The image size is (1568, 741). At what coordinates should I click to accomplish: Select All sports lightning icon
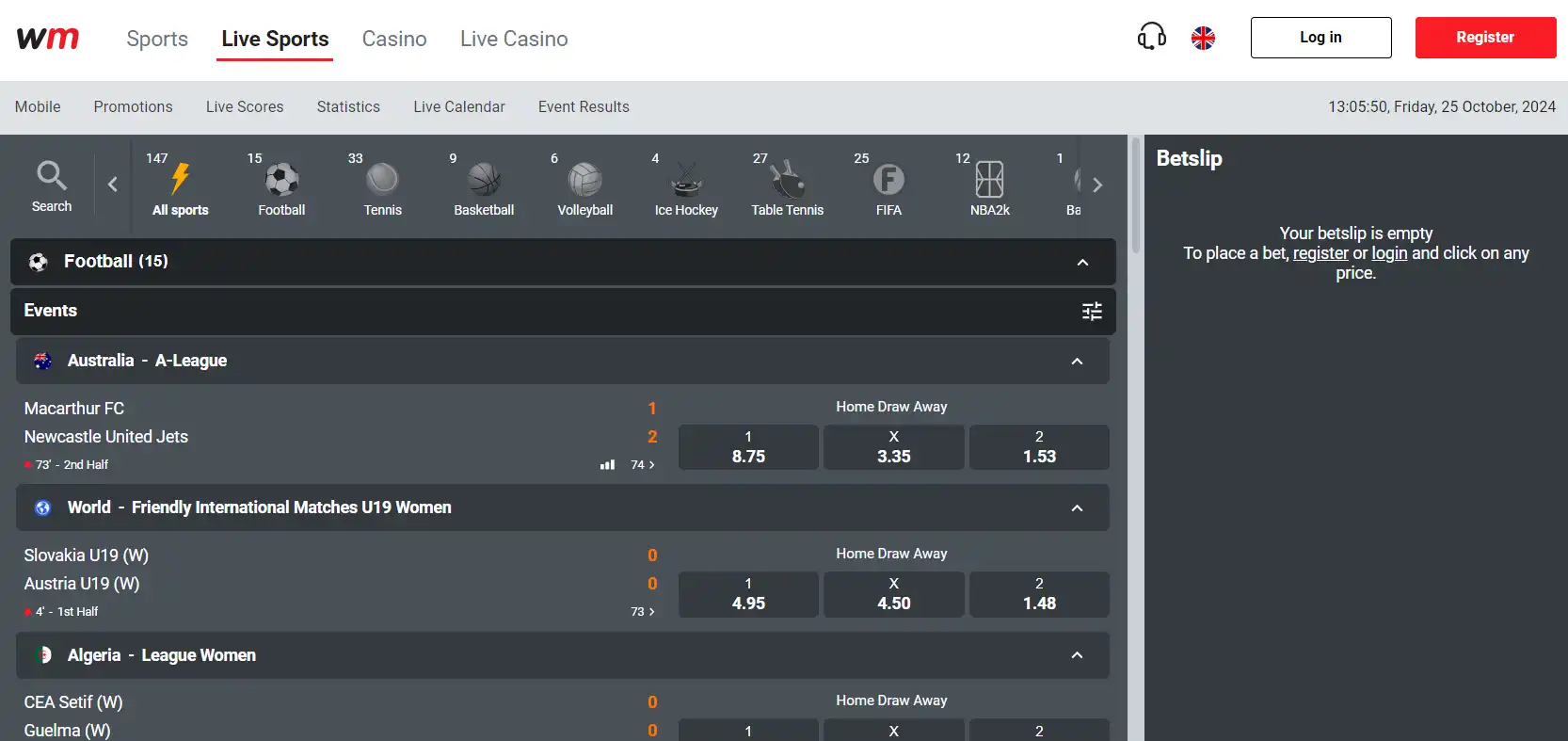(181, 178)
